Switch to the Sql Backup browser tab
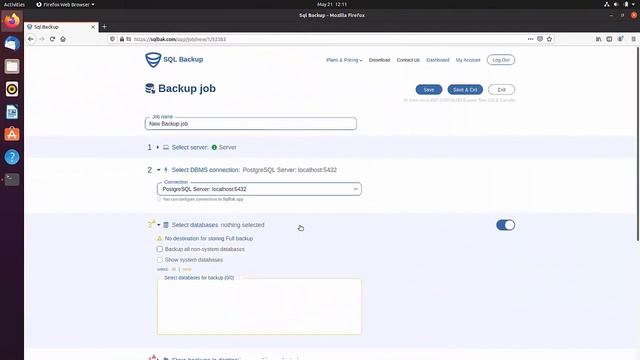Viewport: 640px width, 360px height. [x=61, y=27]
